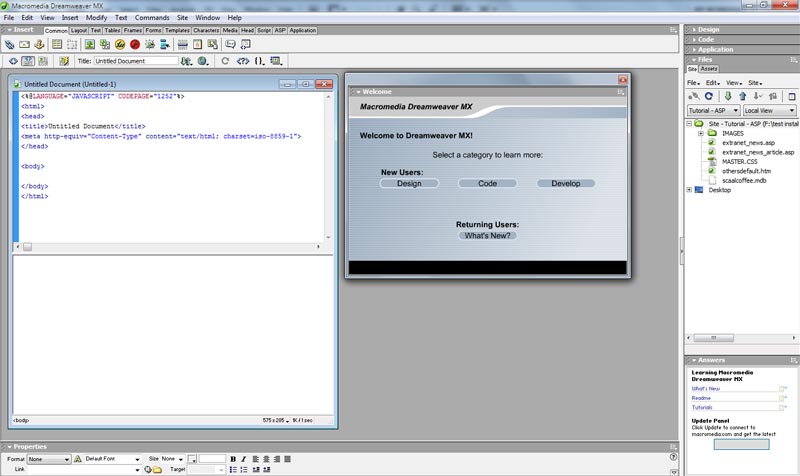This screenshot has height=476, width=800.
Task: Insert an image icon
Action: 90,45
